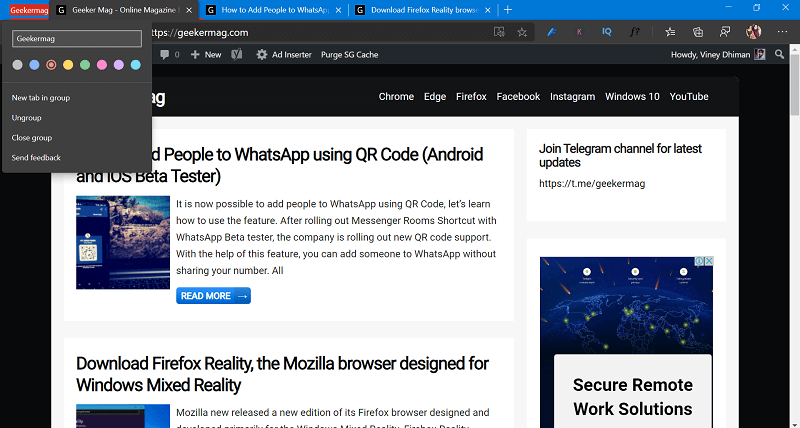Open the new tab plus button
The height and width of the screenshot is (428, 800).
pyautogui.click(x=508, y=10)
